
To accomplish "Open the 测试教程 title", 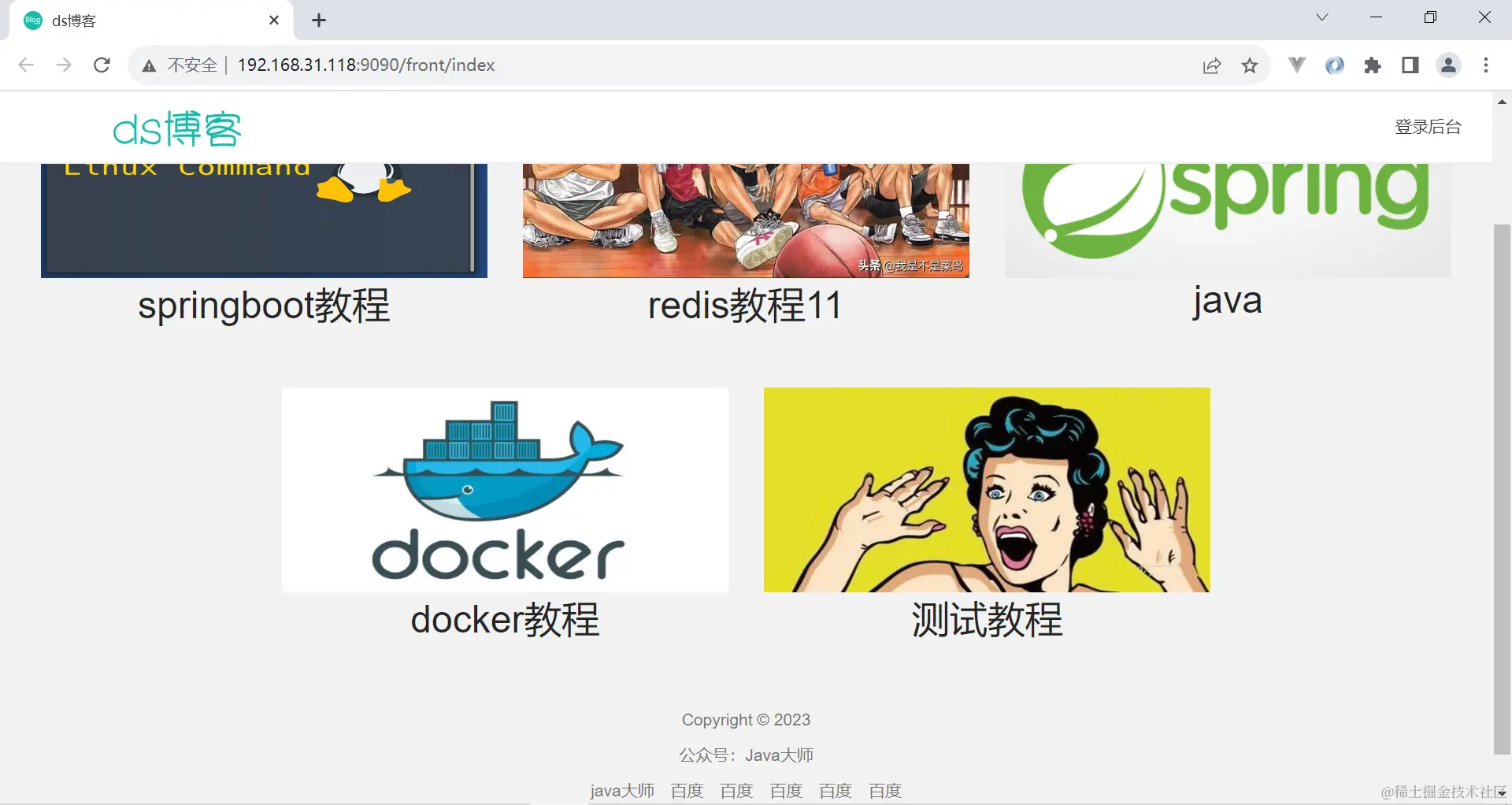I will (x=987, y=620).
